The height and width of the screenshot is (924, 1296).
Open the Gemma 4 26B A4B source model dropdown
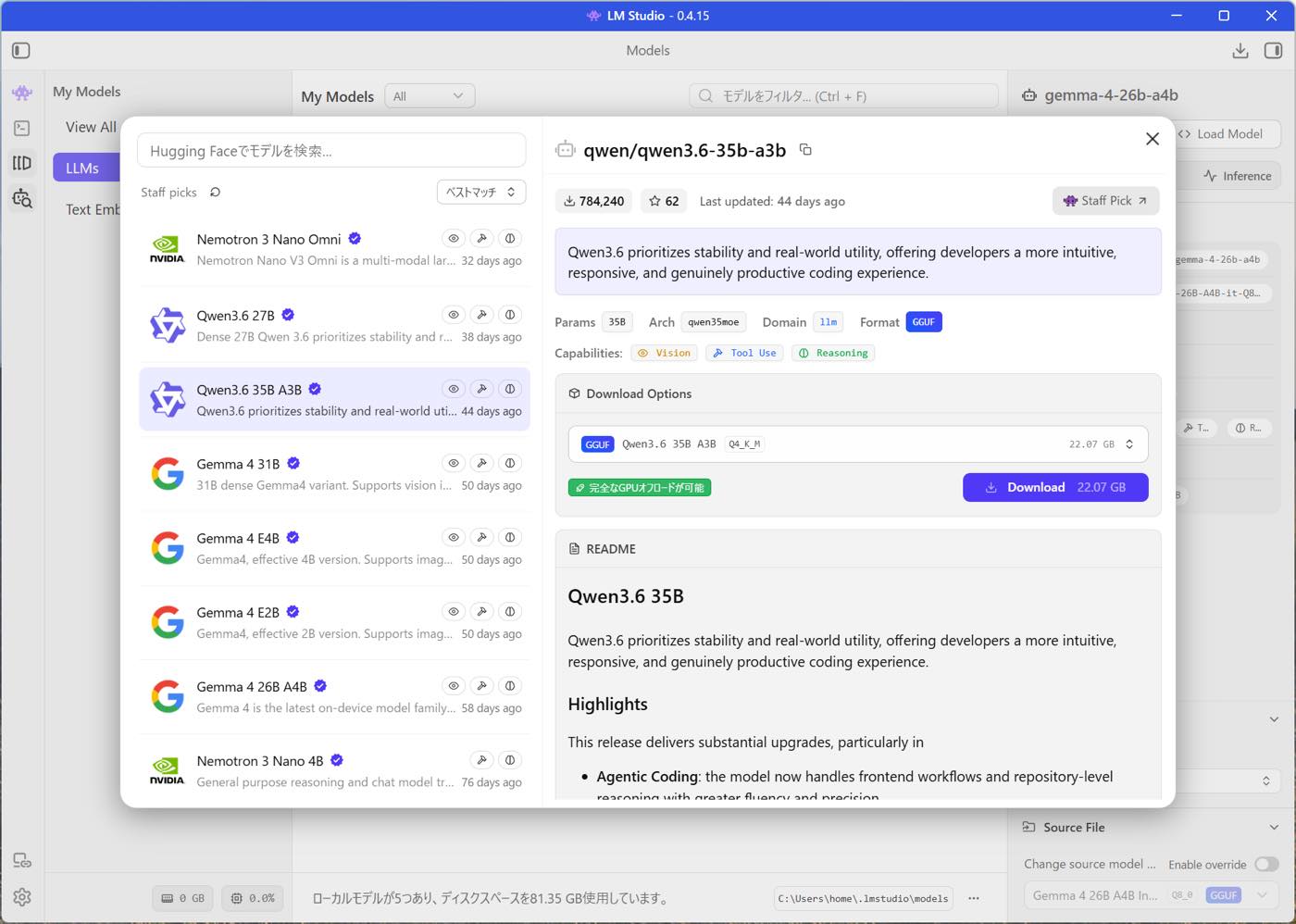pos(1153,895)
